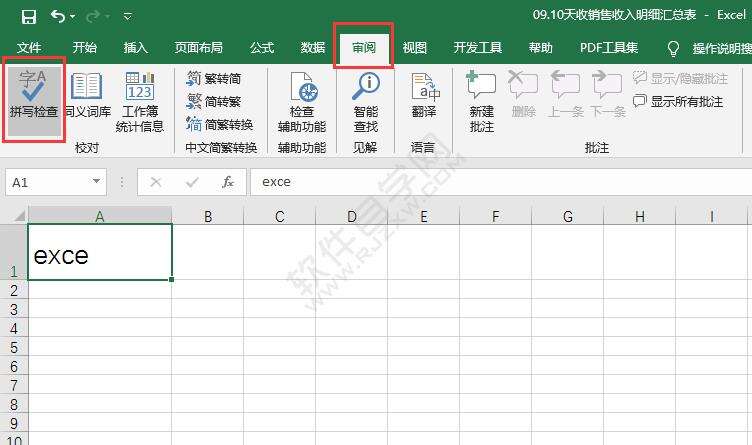Select column C header
This screenshot has width=752, height=445.
click(x=280, y=216)
